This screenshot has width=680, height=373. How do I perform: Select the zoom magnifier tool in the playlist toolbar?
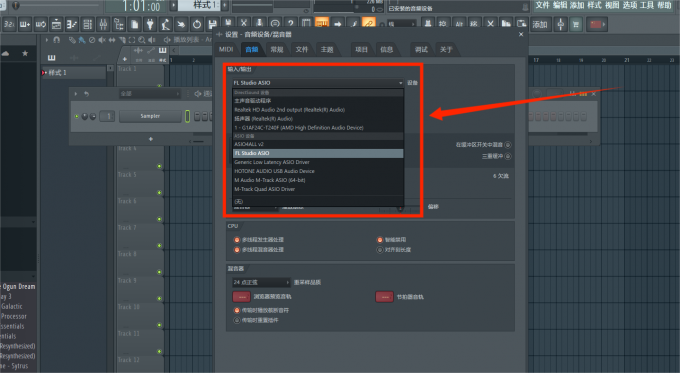[x=141, y=40]
